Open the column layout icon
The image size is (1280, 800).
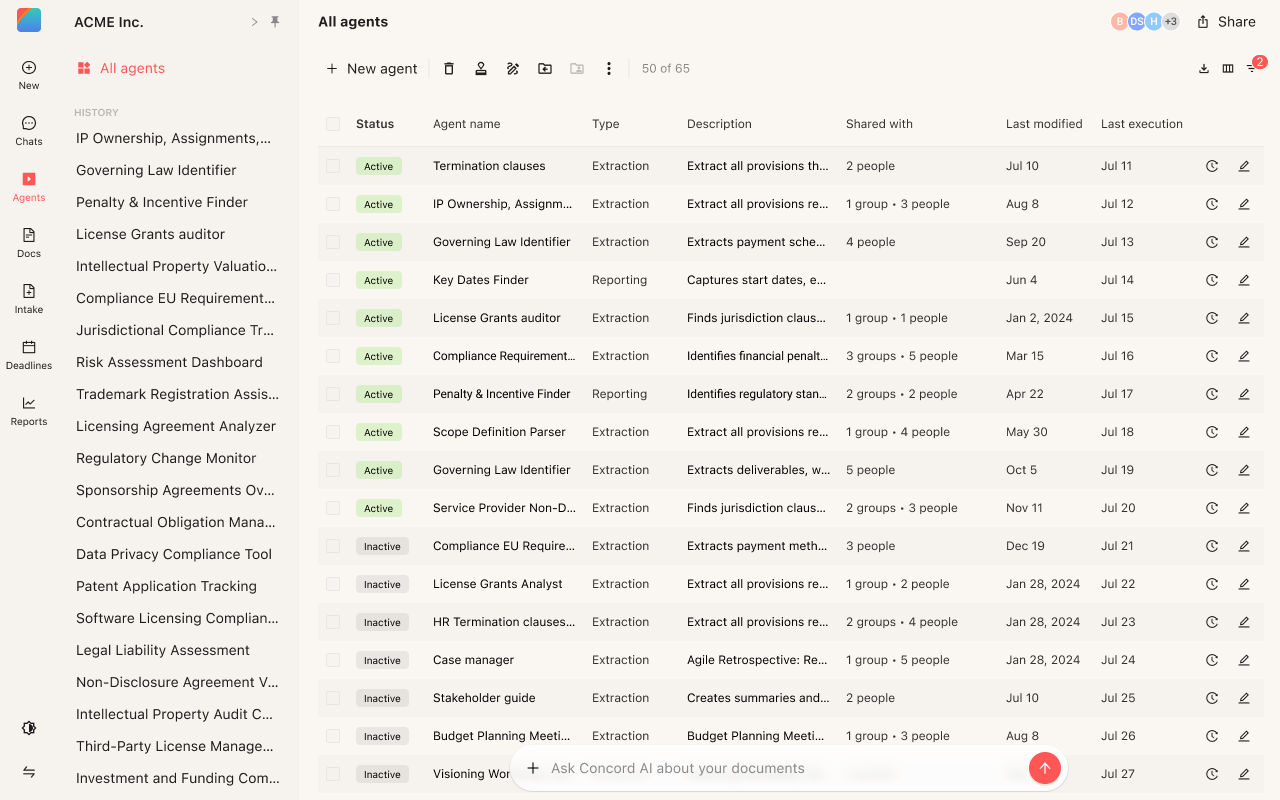[x=1228, y=69]
